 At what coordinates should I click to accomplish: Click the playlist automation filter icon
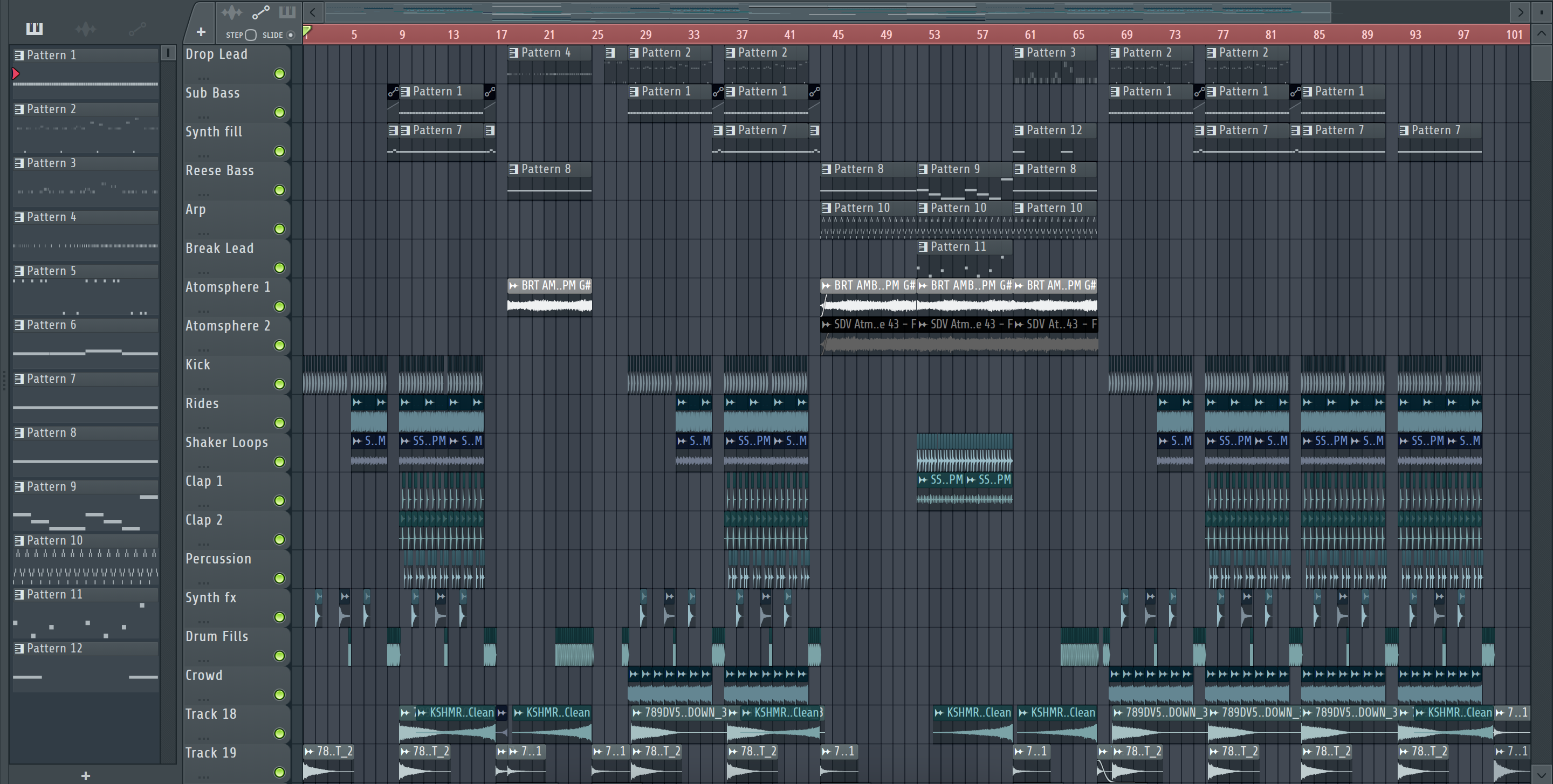point(260,12)
